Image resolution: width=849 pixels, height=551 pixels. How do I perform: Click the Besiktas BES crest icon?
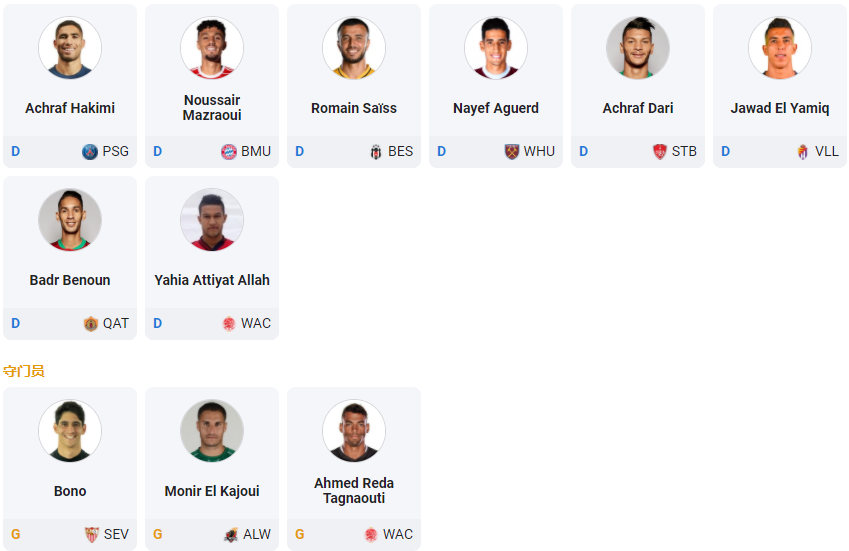click(x=376, y=152)
